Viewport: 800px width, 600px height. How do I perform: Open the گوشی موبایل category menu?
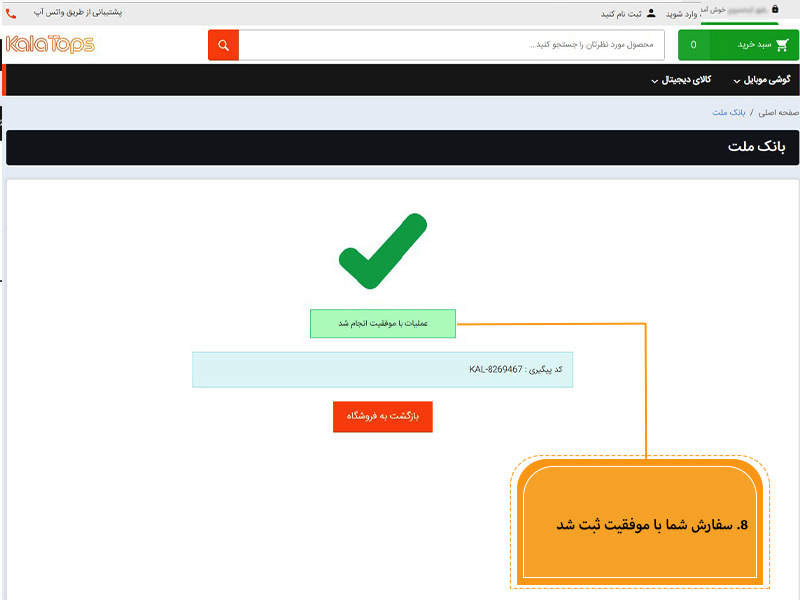coord(767,79)
